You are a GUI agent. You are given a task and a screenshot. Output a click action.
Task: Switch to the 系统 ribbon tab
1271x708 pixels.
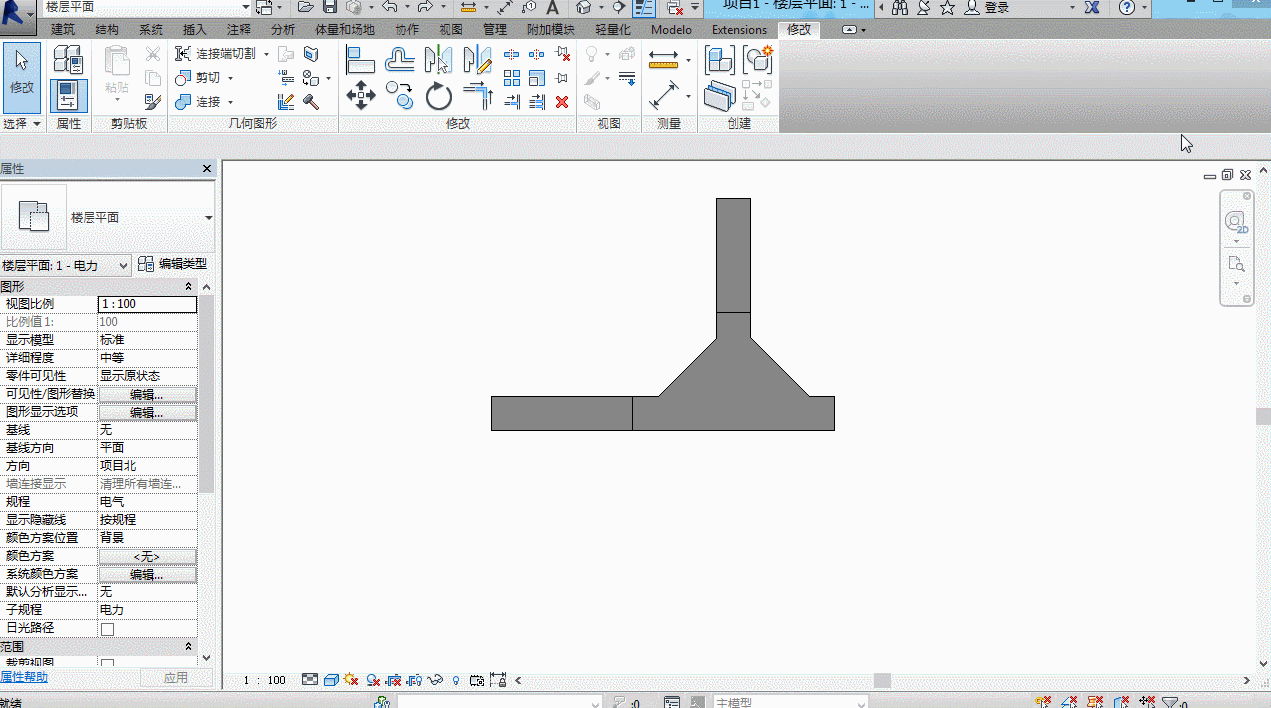(151, 30)
